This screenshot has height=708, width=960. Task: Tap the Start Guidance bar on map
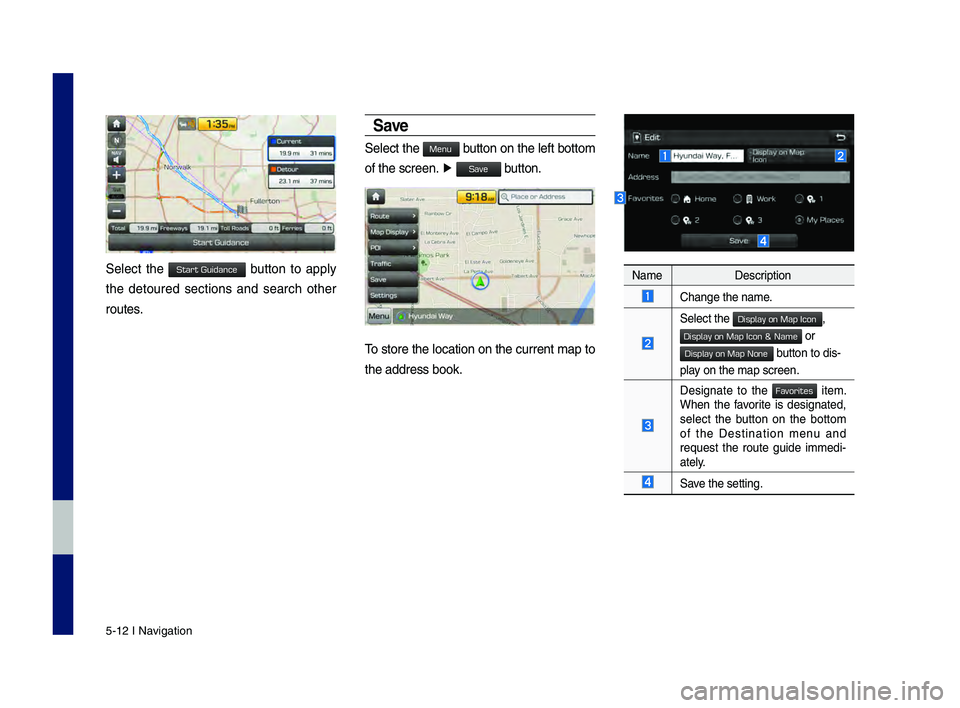221,243
